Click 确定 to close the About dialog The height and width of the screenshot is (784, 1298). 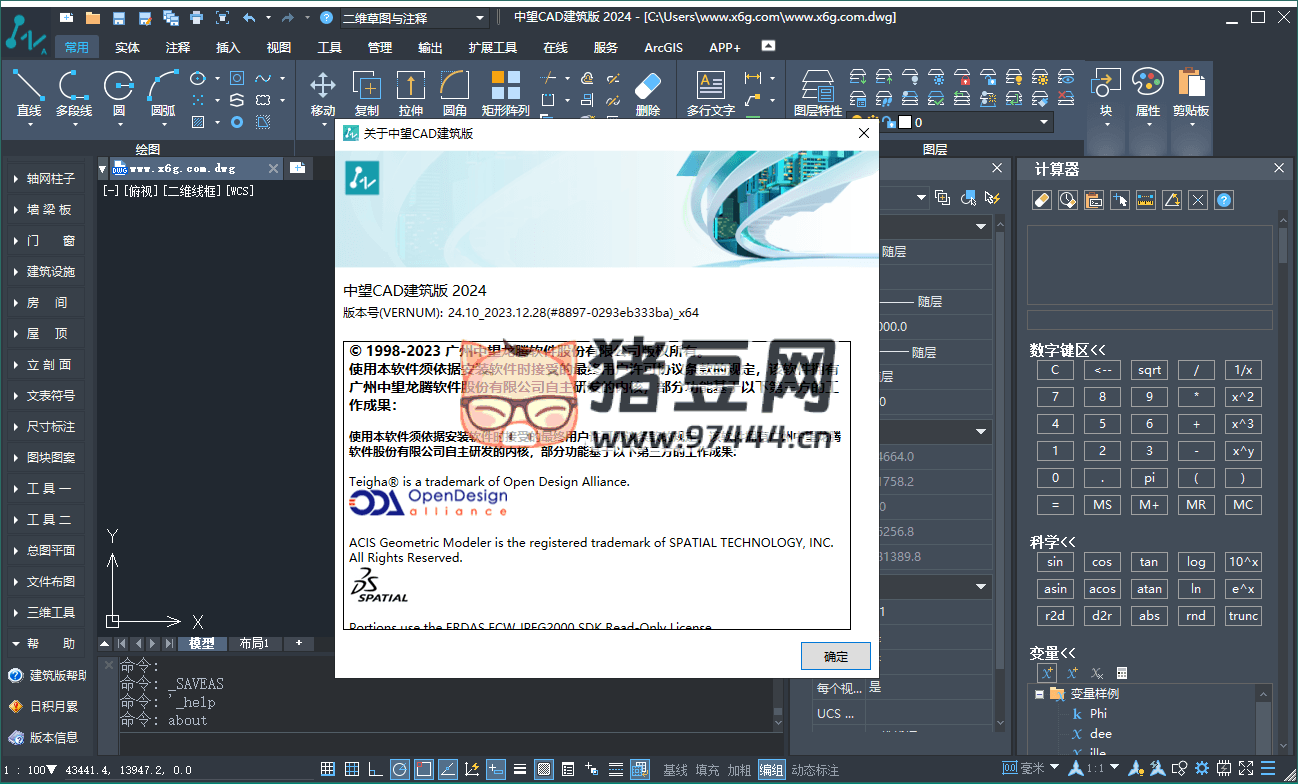tap(835, 656)
